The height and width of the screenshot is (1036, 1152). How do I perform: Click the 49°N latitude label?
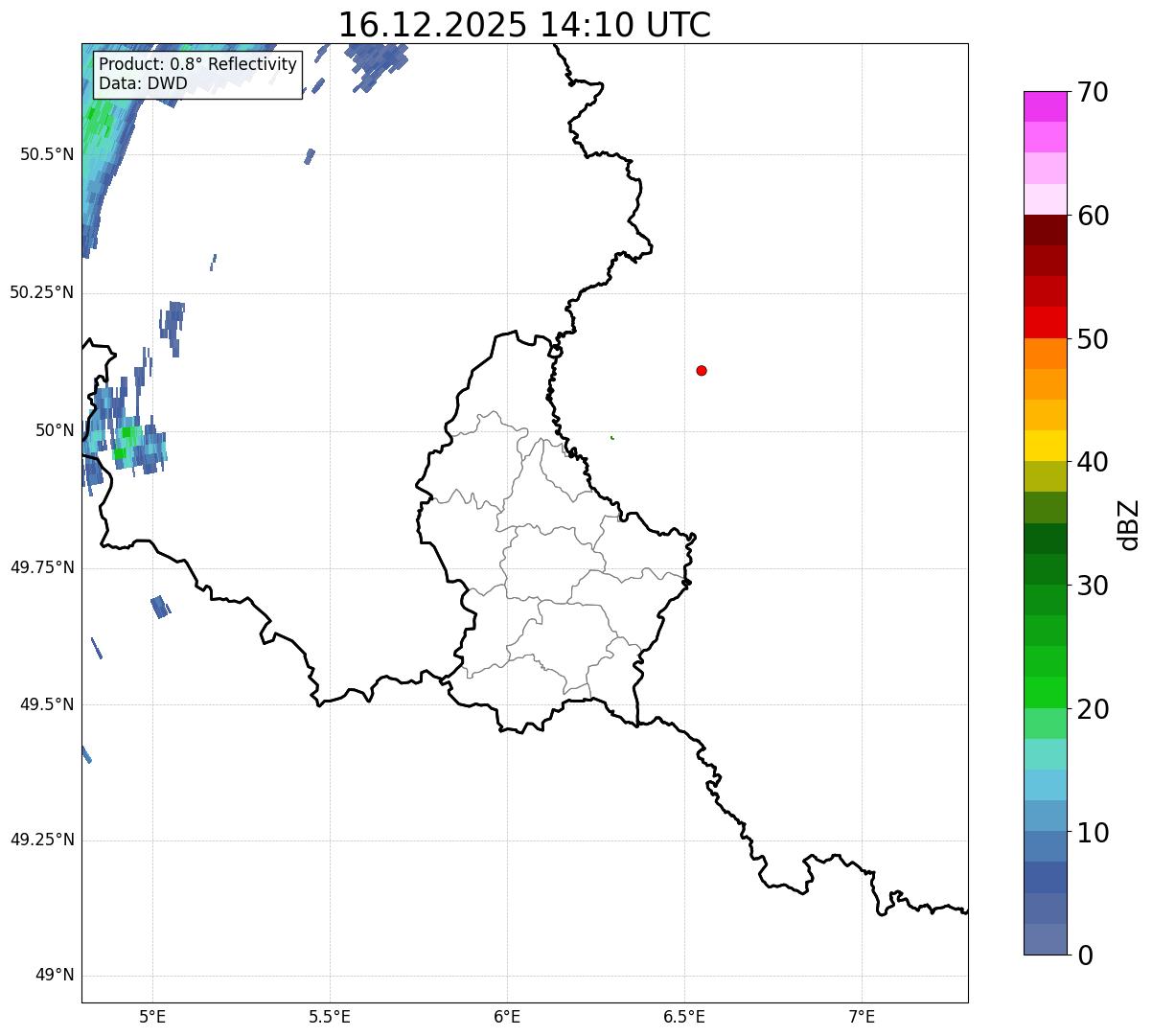pyautogui.click(x=55, y=976)
